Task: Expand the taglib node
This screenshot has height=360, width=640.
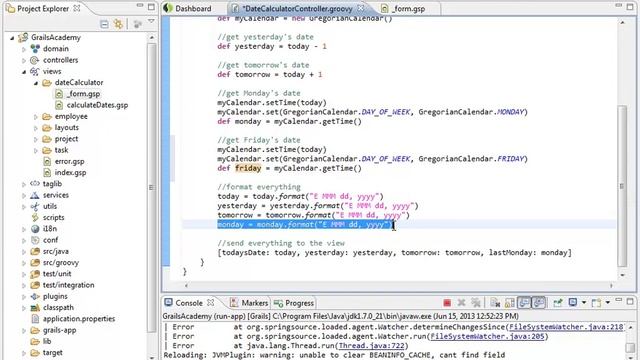Action: (x=24, y=184)
